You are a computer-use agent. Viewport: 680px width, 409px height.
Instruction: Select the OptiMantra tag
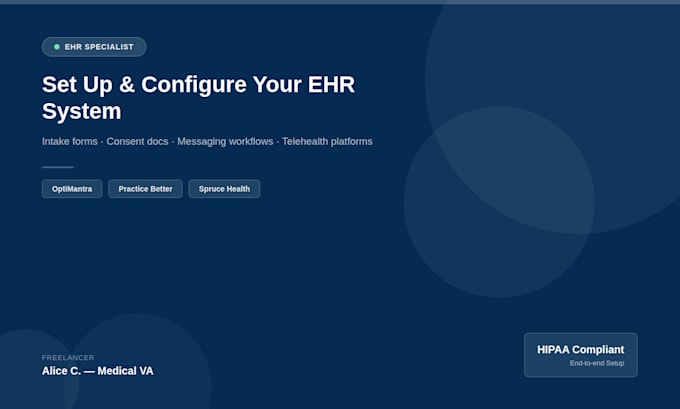click(72, 189)
